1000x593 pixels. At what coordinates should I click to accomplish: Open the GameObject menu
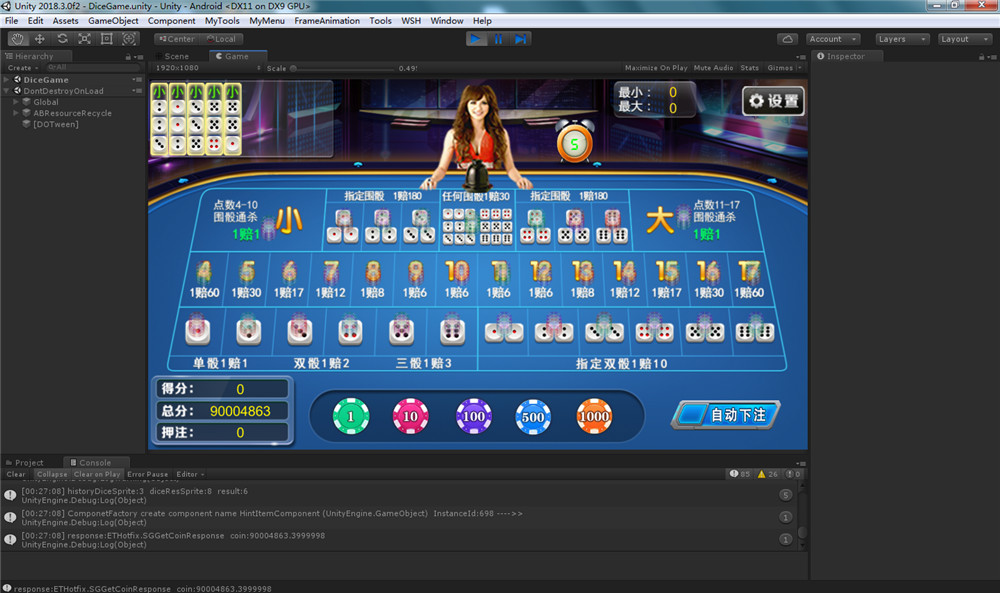click(112, 20)
